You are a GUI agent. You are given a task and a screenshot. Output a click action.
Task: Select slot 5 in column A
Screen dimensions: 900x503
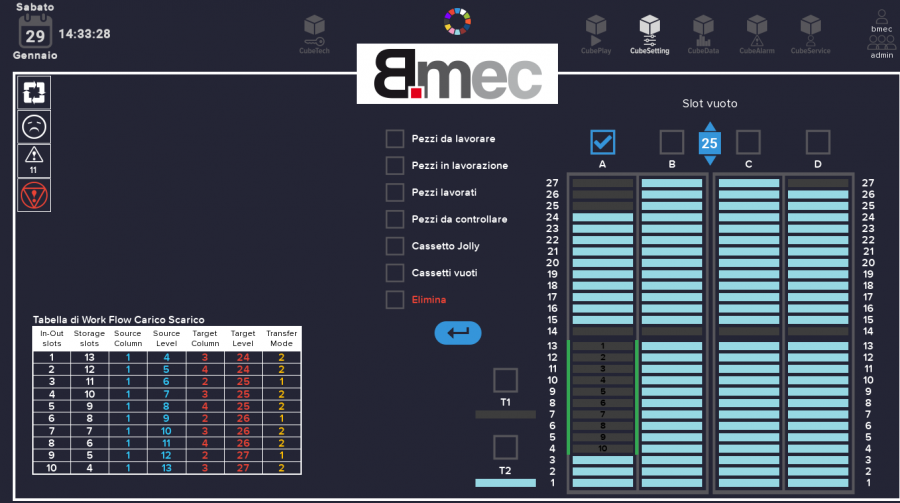pos(603,392)
